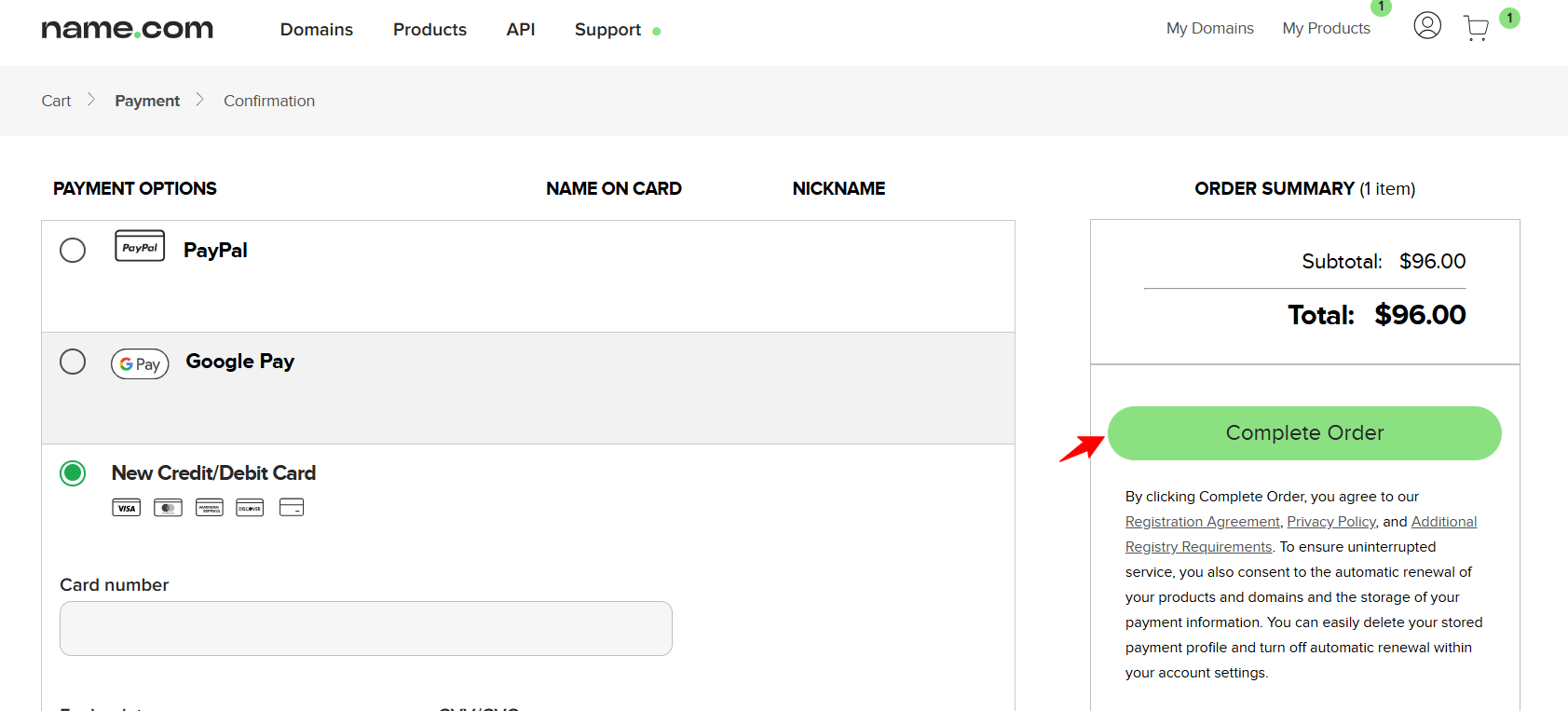The width and height of the screenshot is (1568, 711).
Task: Click the NICKNAME column heading
Action: point(839,188)
